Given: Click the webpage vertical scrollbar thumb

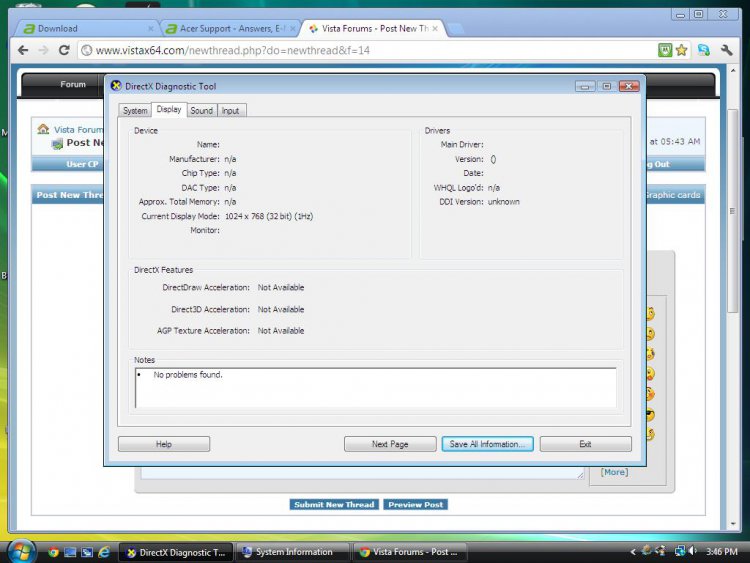Looking at the screenshot, I should tap(732, 210).
